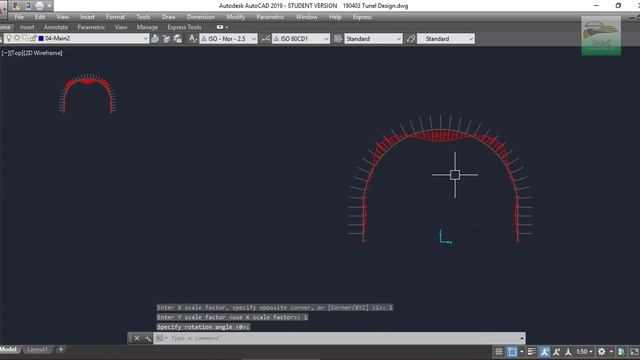Open the 1:50 annotation scale dropdown

tap(584, 351)
